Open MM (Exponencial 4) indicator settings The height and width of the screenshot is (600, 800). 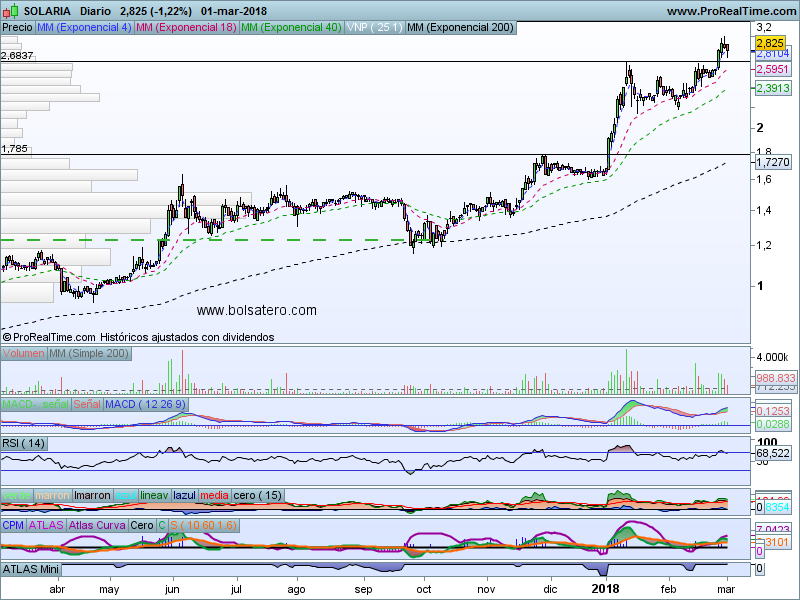click(83, 27)
